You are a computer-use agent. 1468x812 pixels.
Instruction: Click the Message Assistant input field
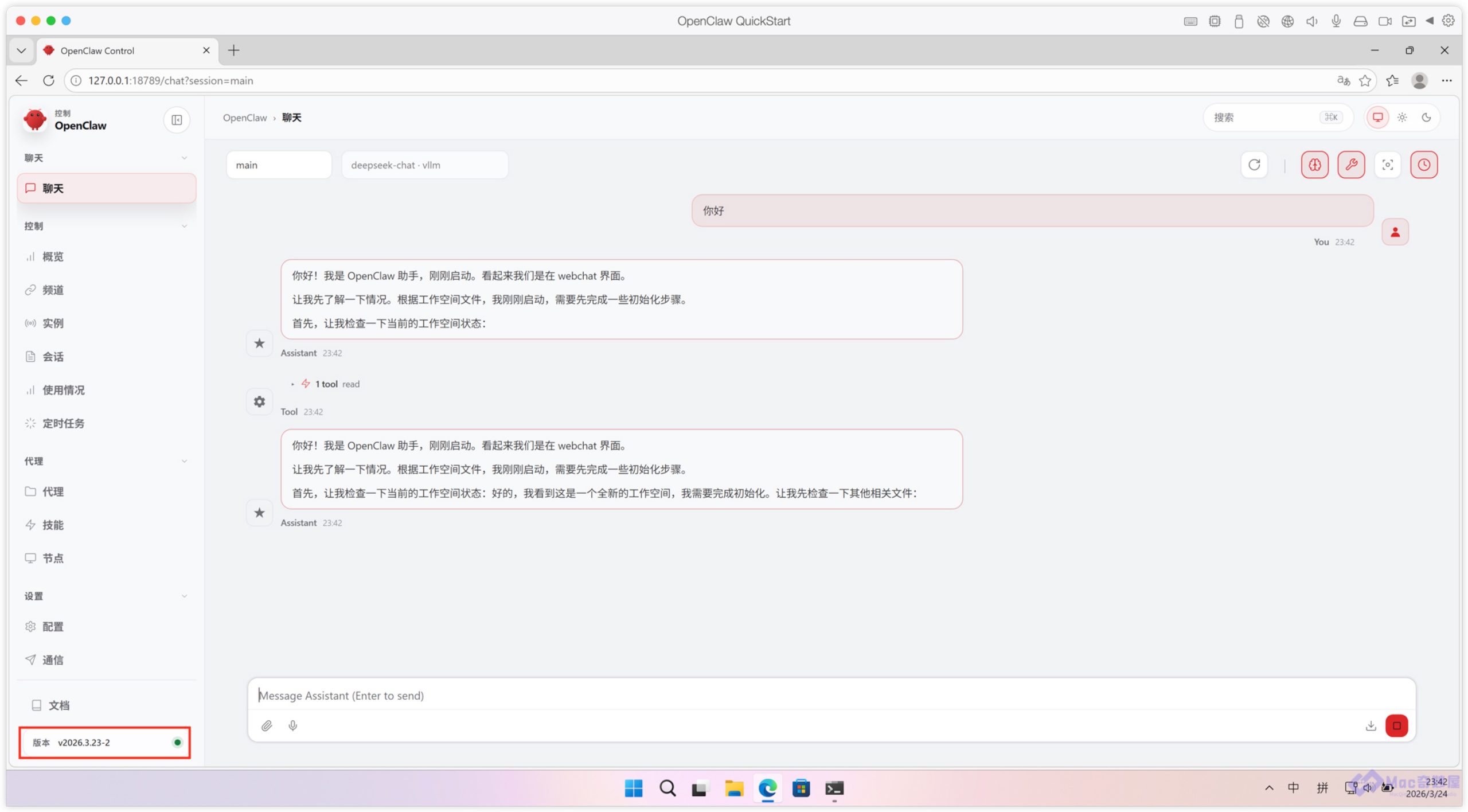(x=803, y=696)
